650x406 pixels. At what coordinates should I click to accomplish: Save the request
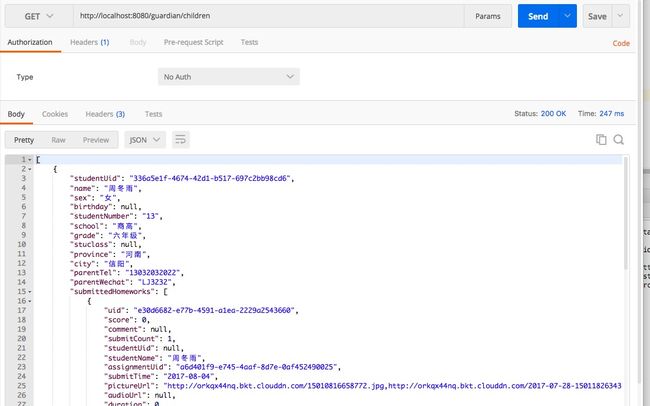(597, 16)
